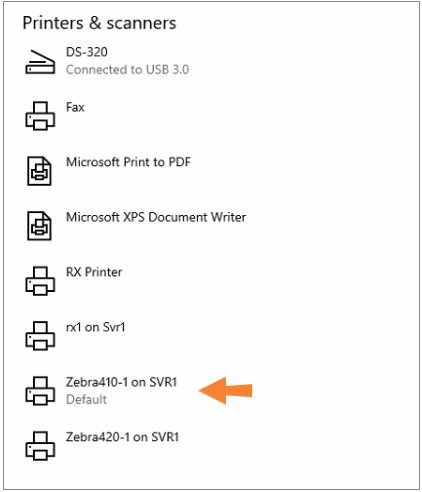Choose Microsoft XPS Document Writer label

156,217
